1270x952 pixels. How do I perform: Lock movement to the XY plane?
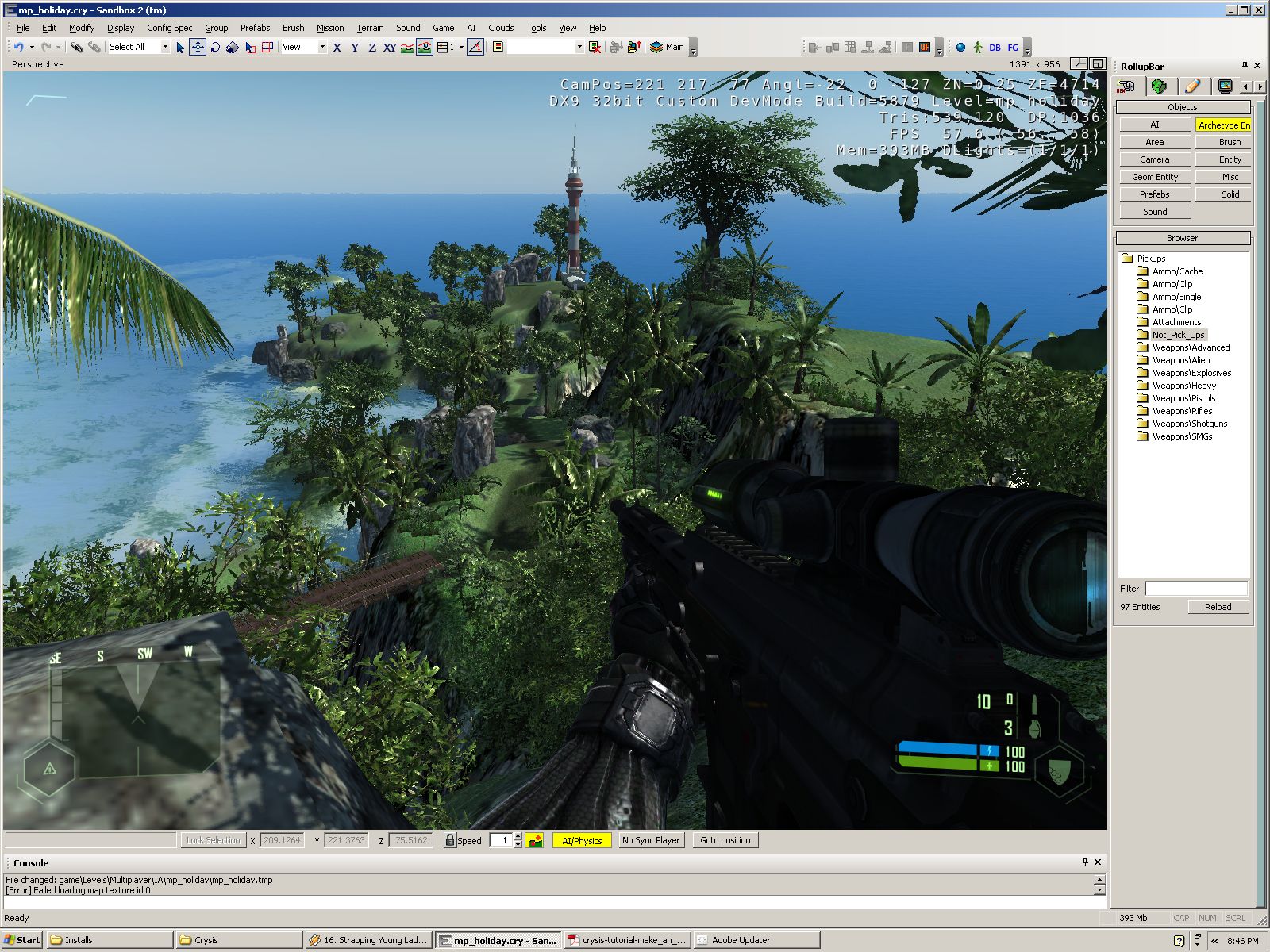click(x=390, y=48)
